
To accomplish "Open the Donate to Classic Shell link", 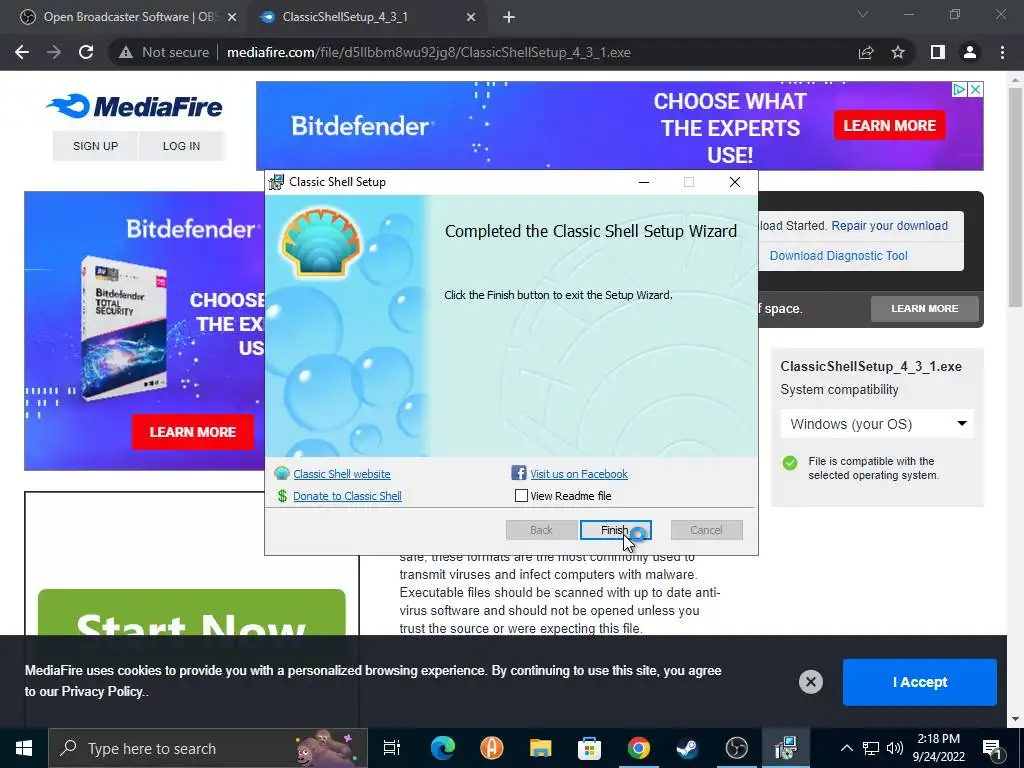I will click(x=347, y=496).
